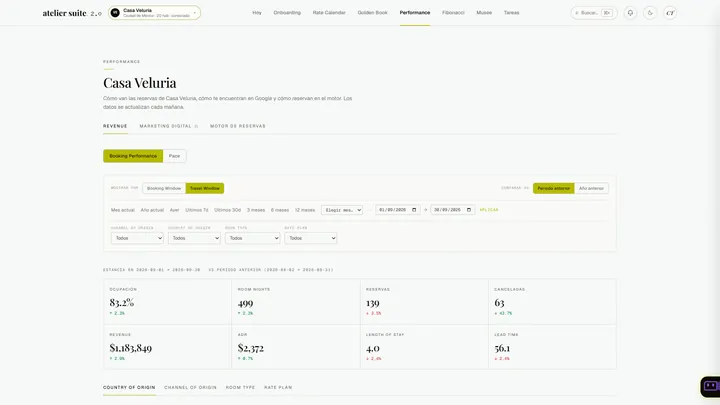Click the Lead Time 56.1 value

502,348
